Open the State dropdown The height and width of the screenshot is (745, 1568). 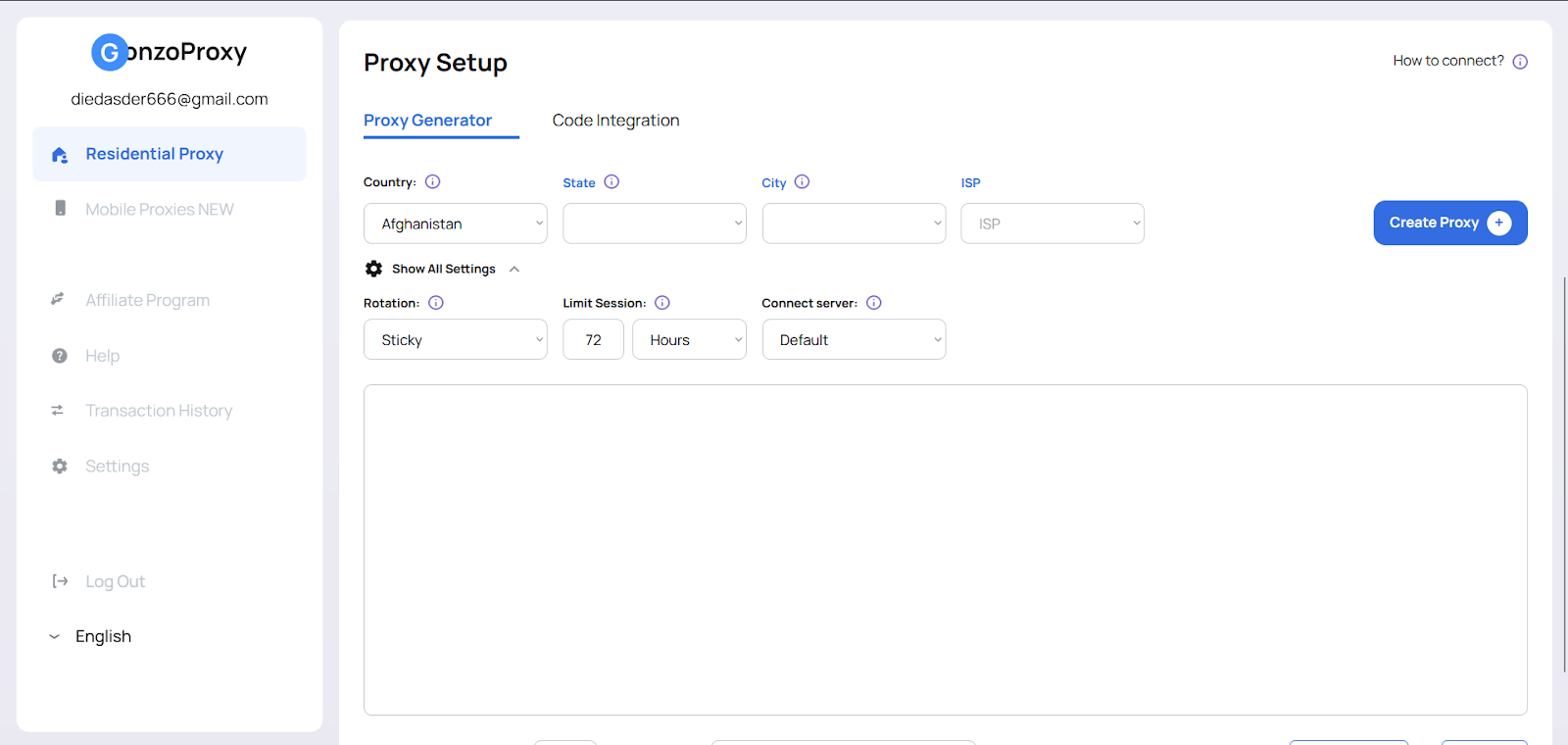pyautogui.click(x=655, y=223)
